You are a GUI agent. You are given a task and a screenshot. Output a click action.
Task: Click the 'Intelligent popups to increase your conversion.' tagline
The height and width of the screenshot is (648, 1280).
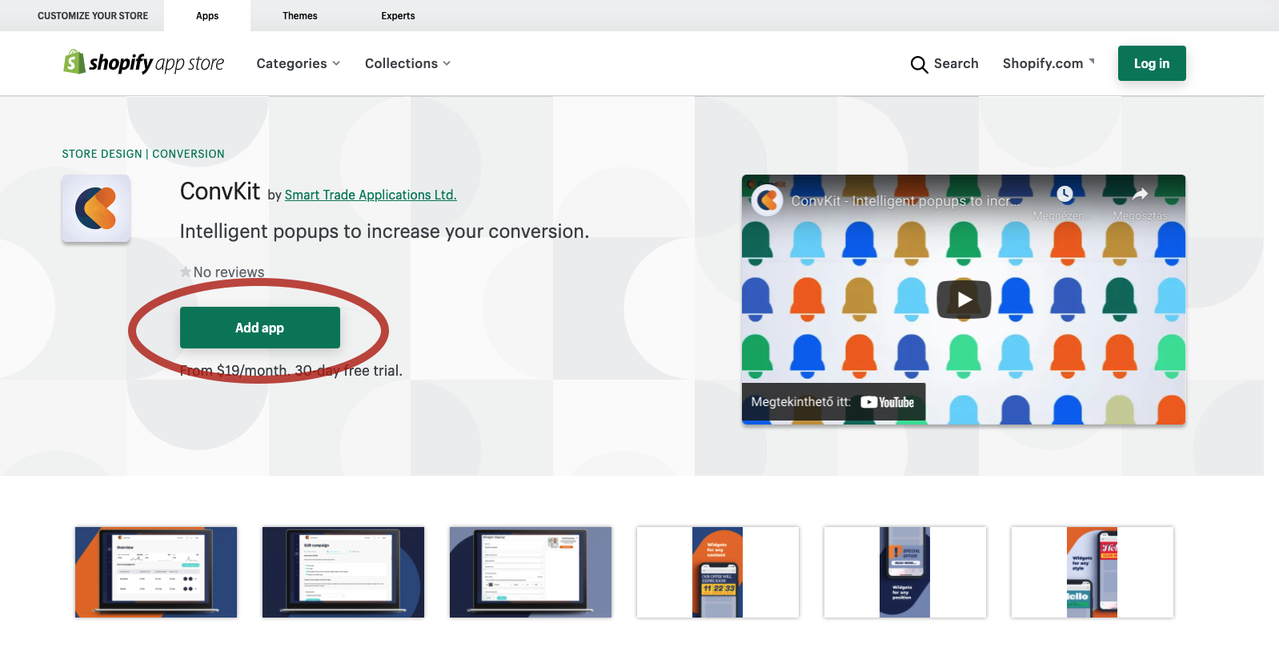coord(384,232)
